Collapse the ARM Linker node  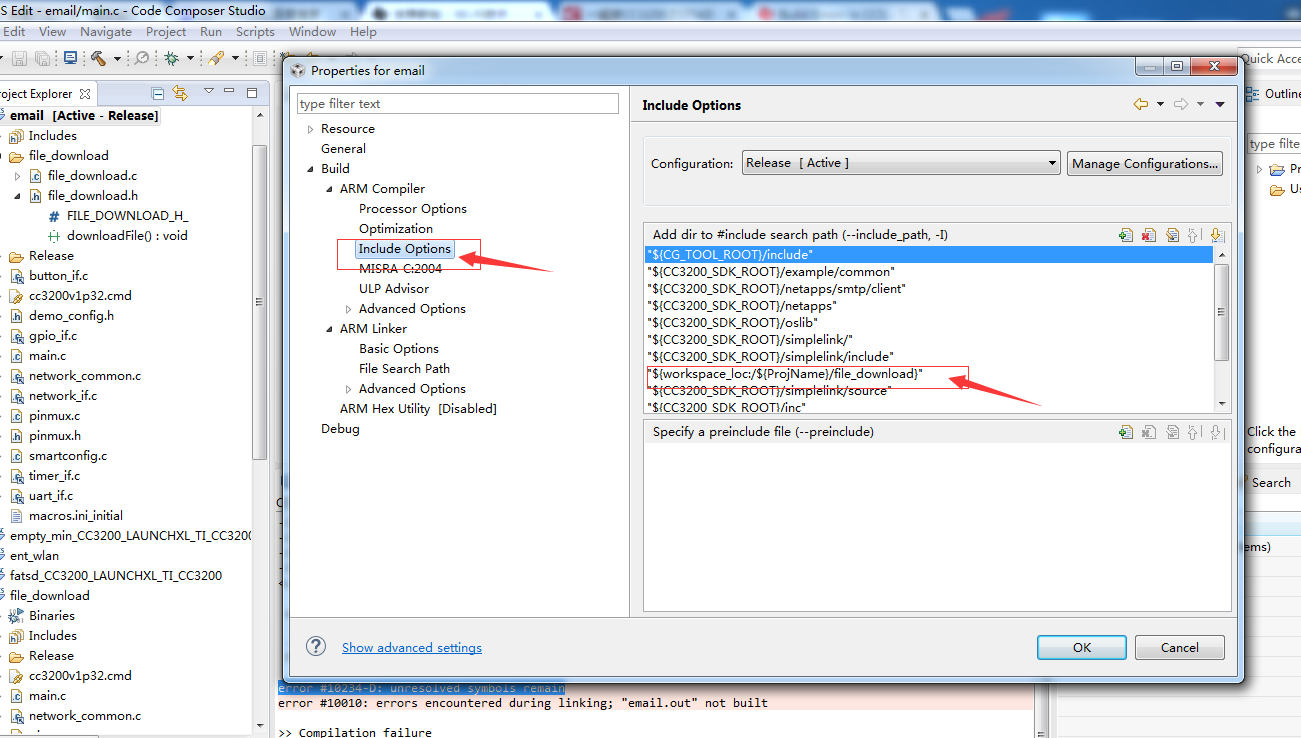[330, 329]
